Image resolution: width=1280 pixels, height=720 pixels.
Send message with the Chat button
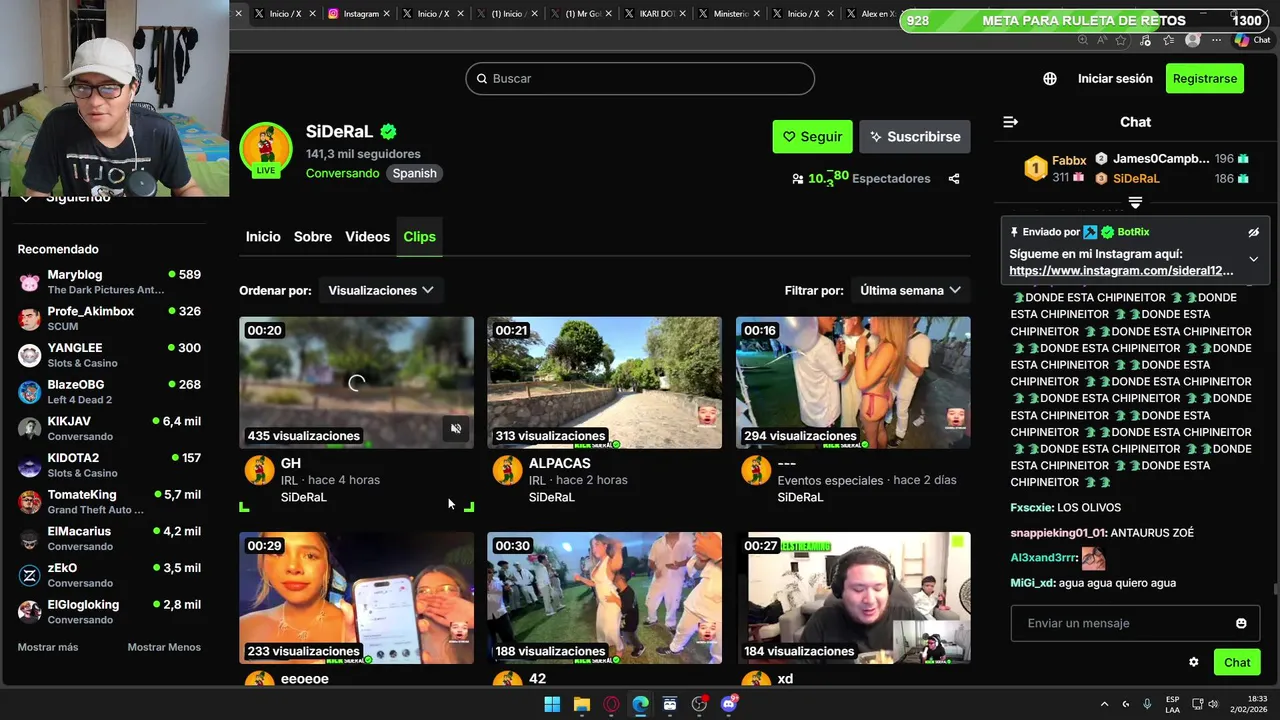[1237, 662]
